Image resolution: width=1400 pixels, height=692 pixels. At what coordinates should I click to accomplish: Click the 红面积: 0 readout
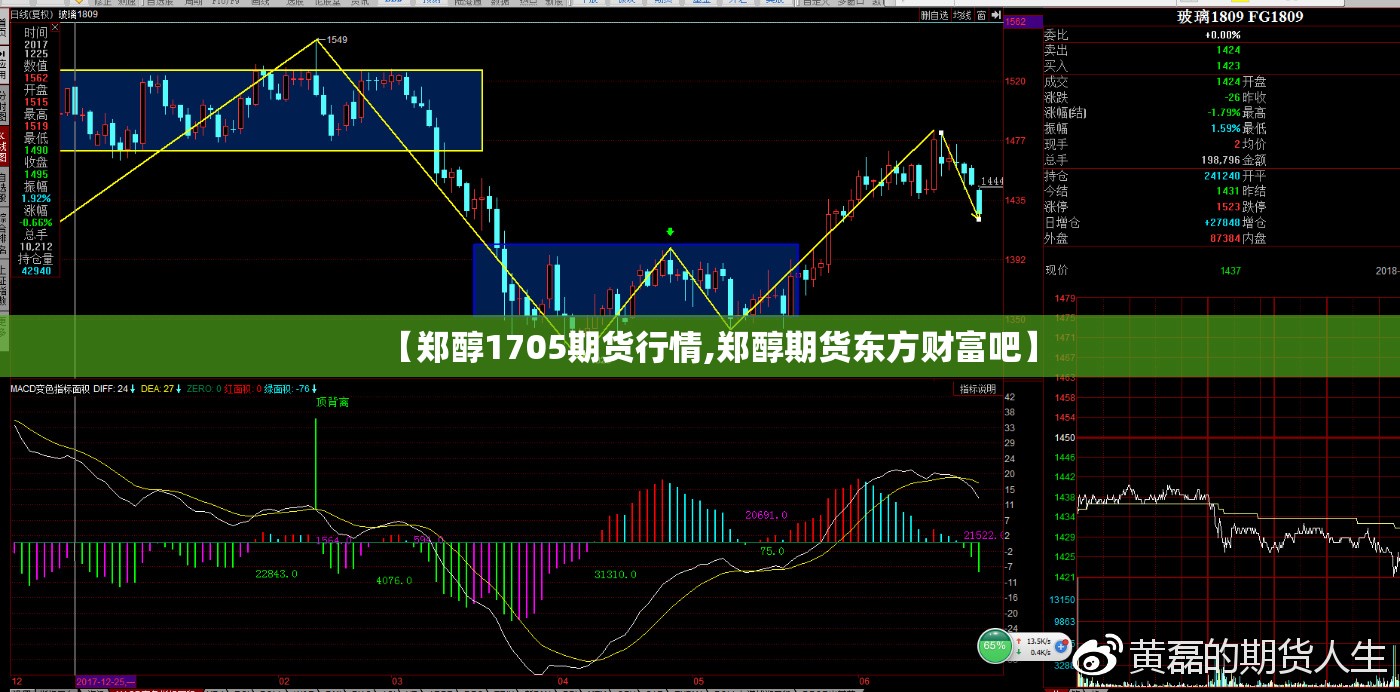point(243,388)
